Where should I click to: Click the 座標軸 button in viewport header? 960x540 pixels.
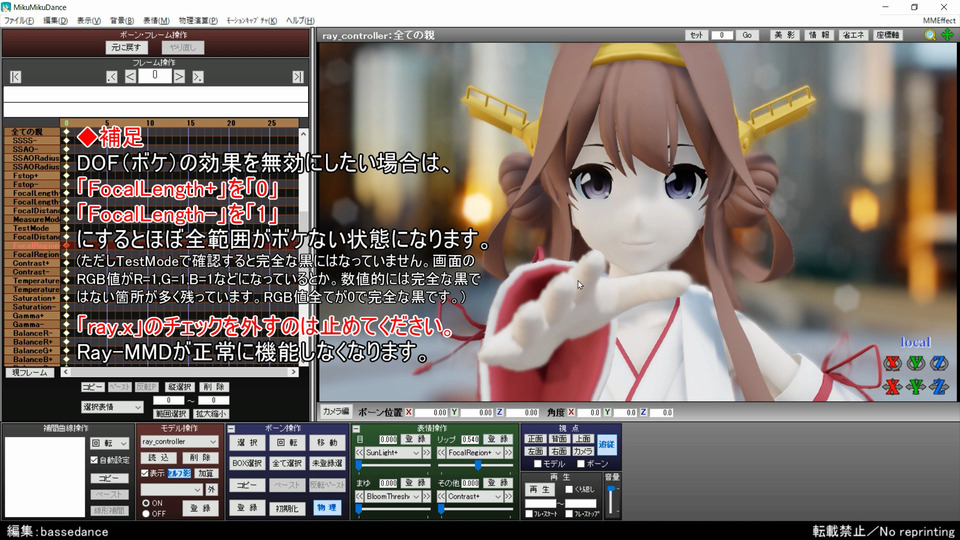pyautogui.click(x=888, y=35)
